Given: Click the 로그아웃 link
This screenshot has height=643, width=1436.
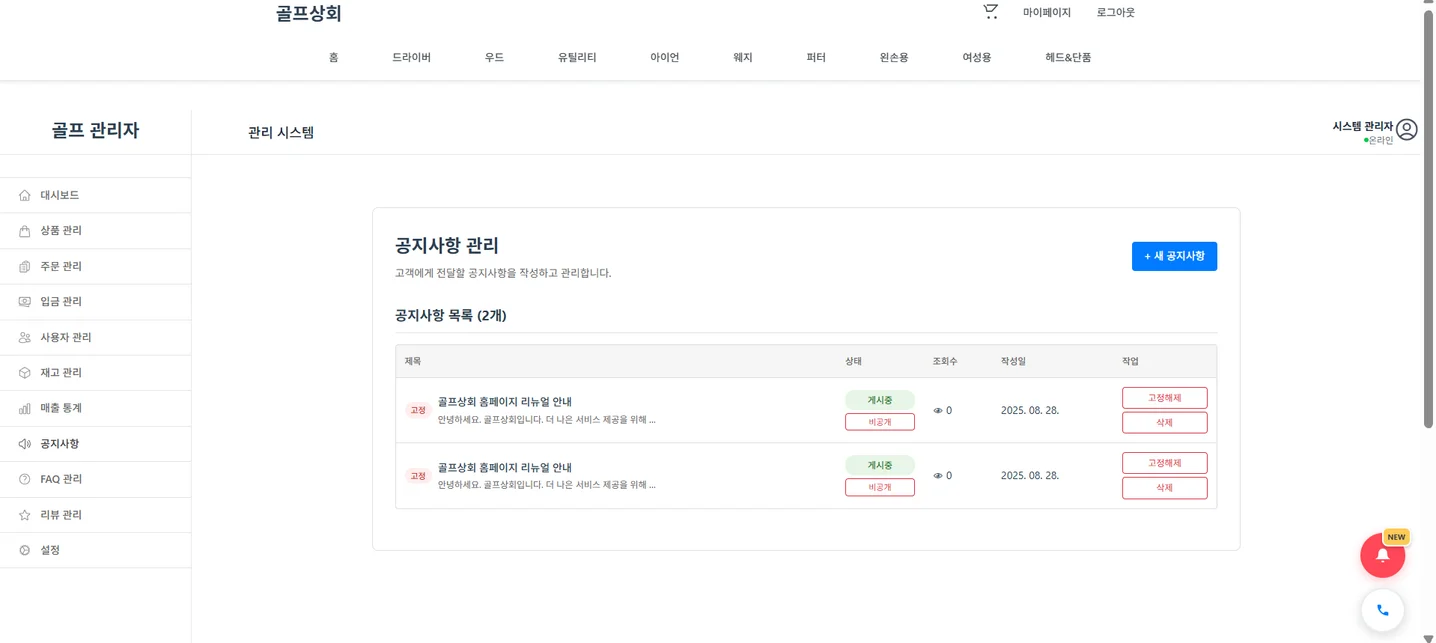Looking at the screenshot, I should pyautogui.click(x=1114, y=12).
